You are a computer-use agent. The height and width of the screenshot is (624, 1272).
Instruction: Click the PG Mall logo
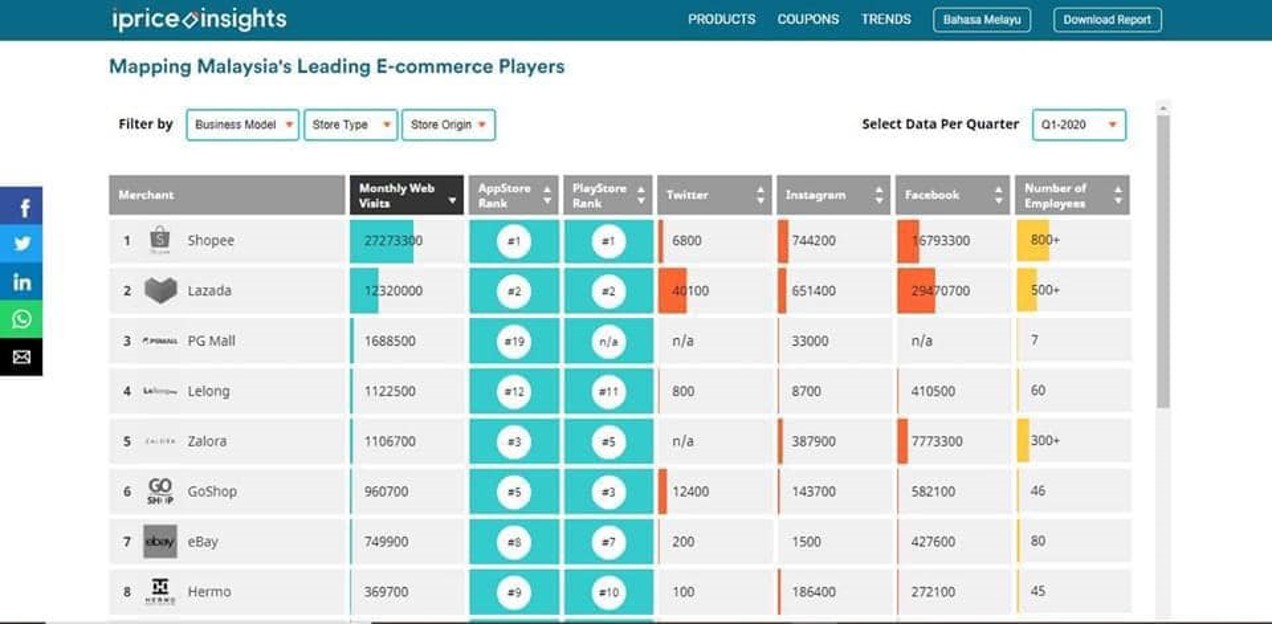pyautogui.click(x=160, y=341)
